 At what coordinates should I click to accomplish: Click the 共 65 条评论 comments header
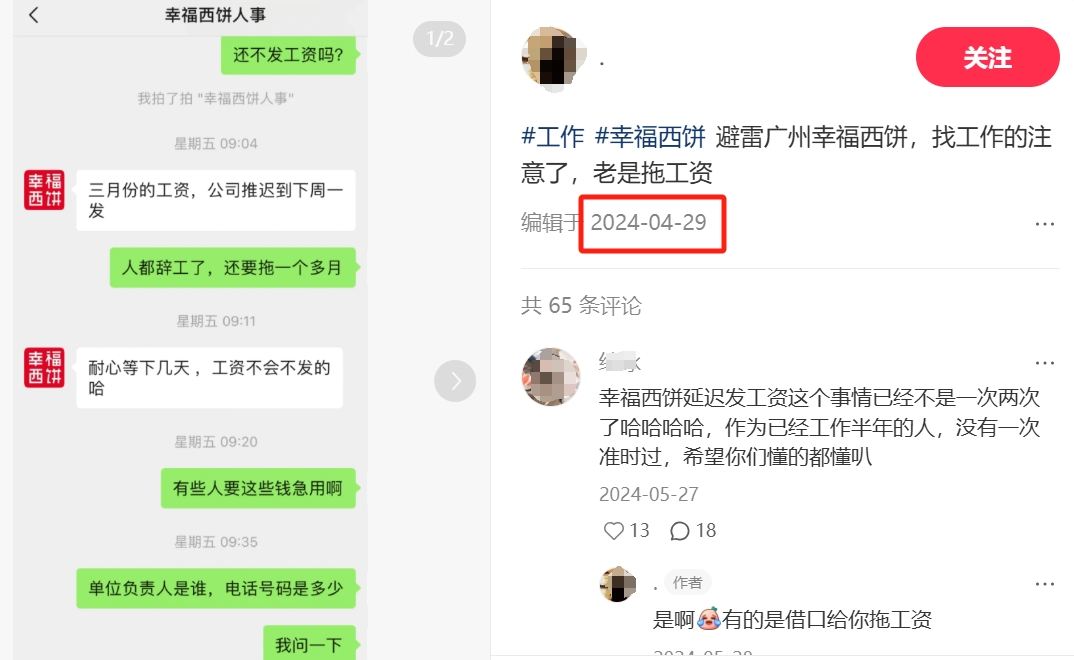point(581,305)
